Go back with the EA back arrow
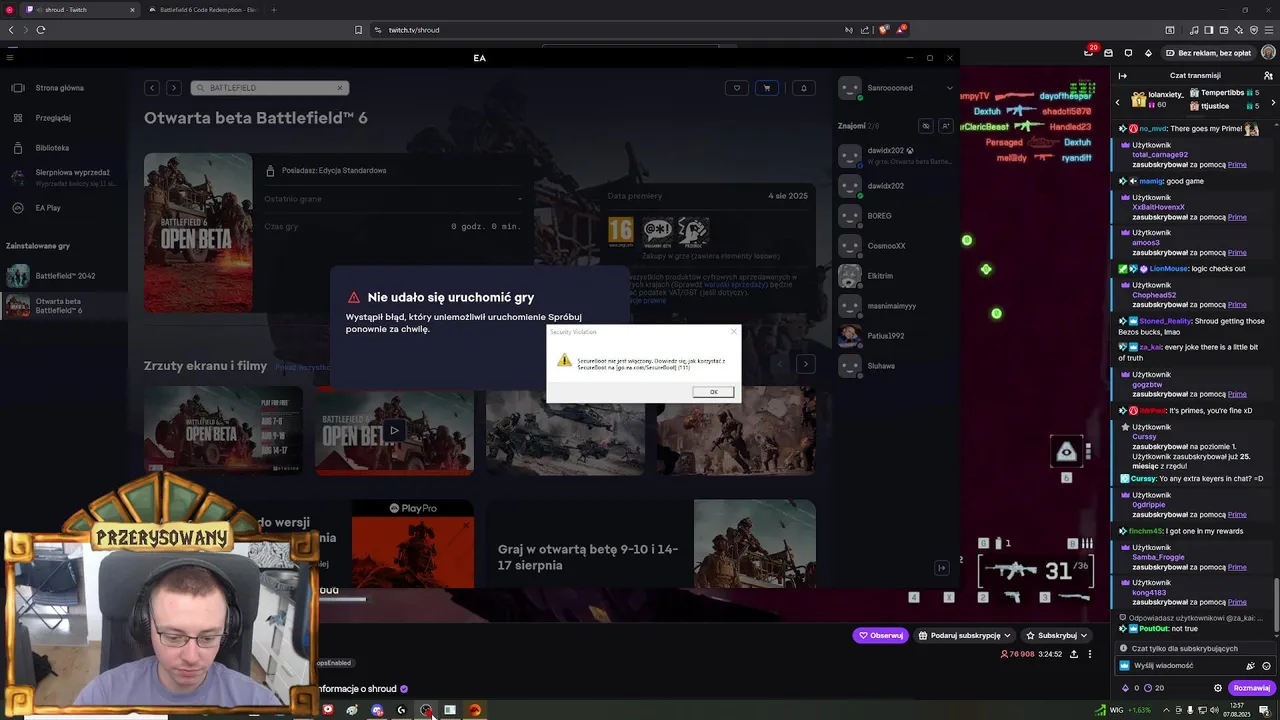The height and width of the screenshot is (720, 1280). click(x=152, y=88)
